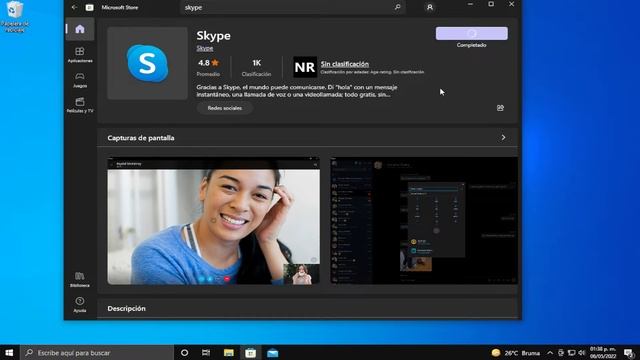The image size is (640, 360).
Task: Click Microsoft Store icon on the taskbar
Action: [251, 353]
